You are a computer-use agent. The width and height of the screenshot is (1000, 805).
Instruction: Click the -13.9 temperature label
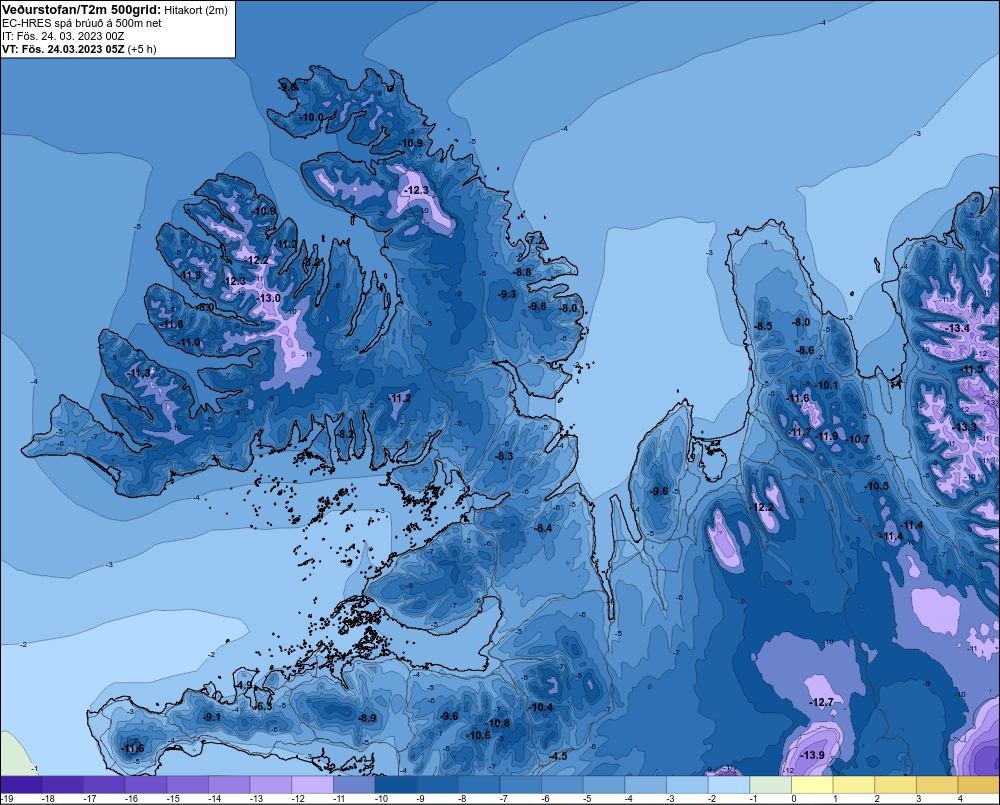pos(812,755)
